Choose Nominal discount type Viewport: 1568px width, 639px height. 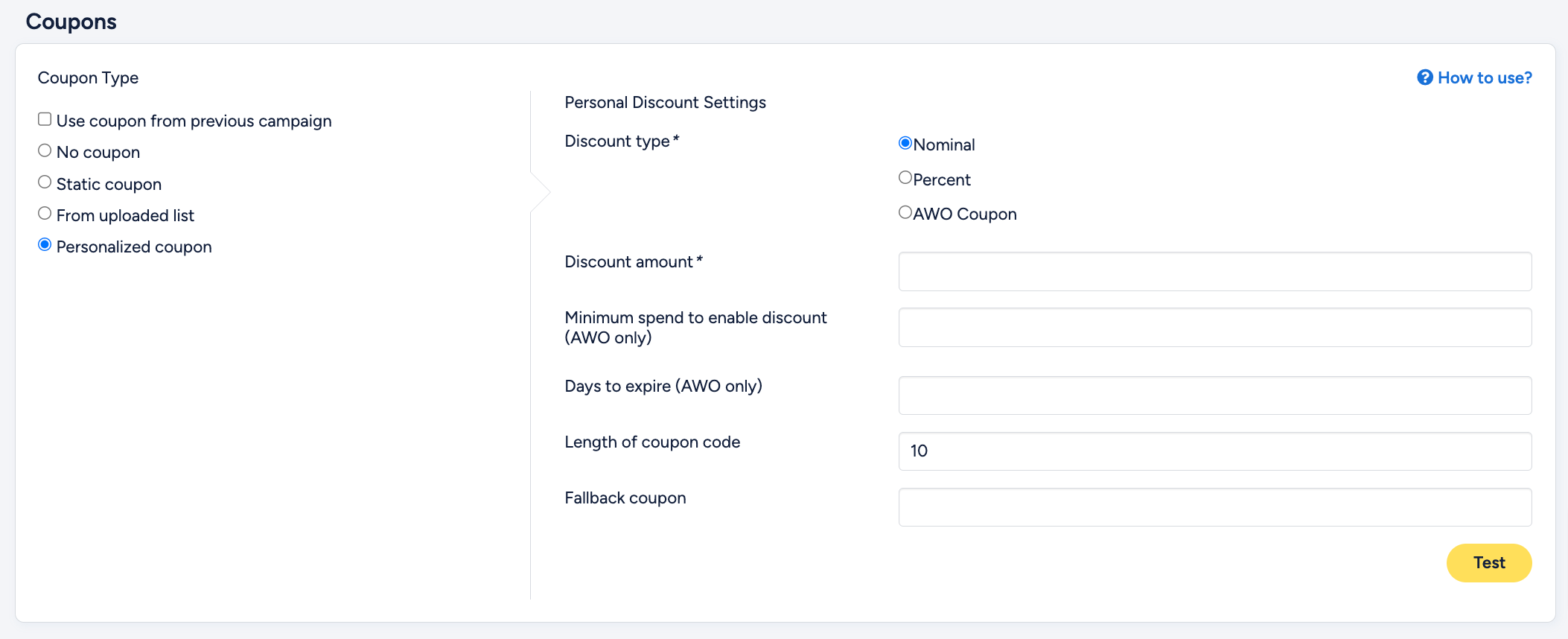pos(905,143)
